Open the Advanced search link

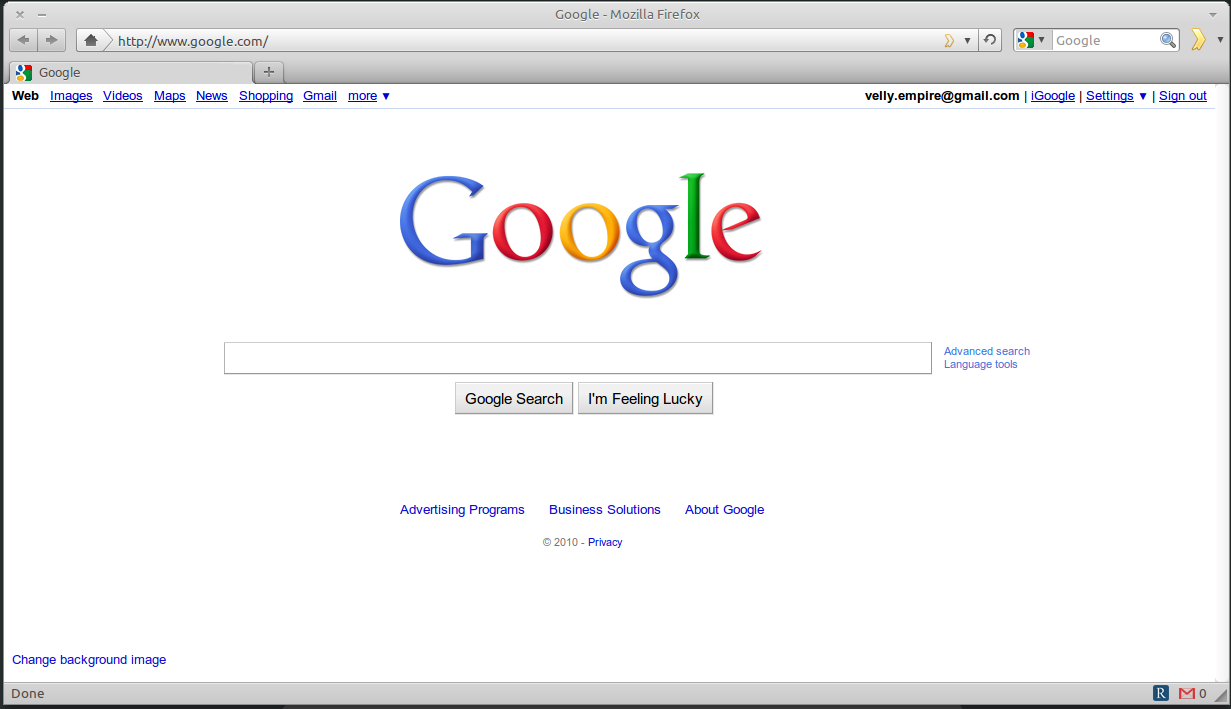(x=987, y=351)
